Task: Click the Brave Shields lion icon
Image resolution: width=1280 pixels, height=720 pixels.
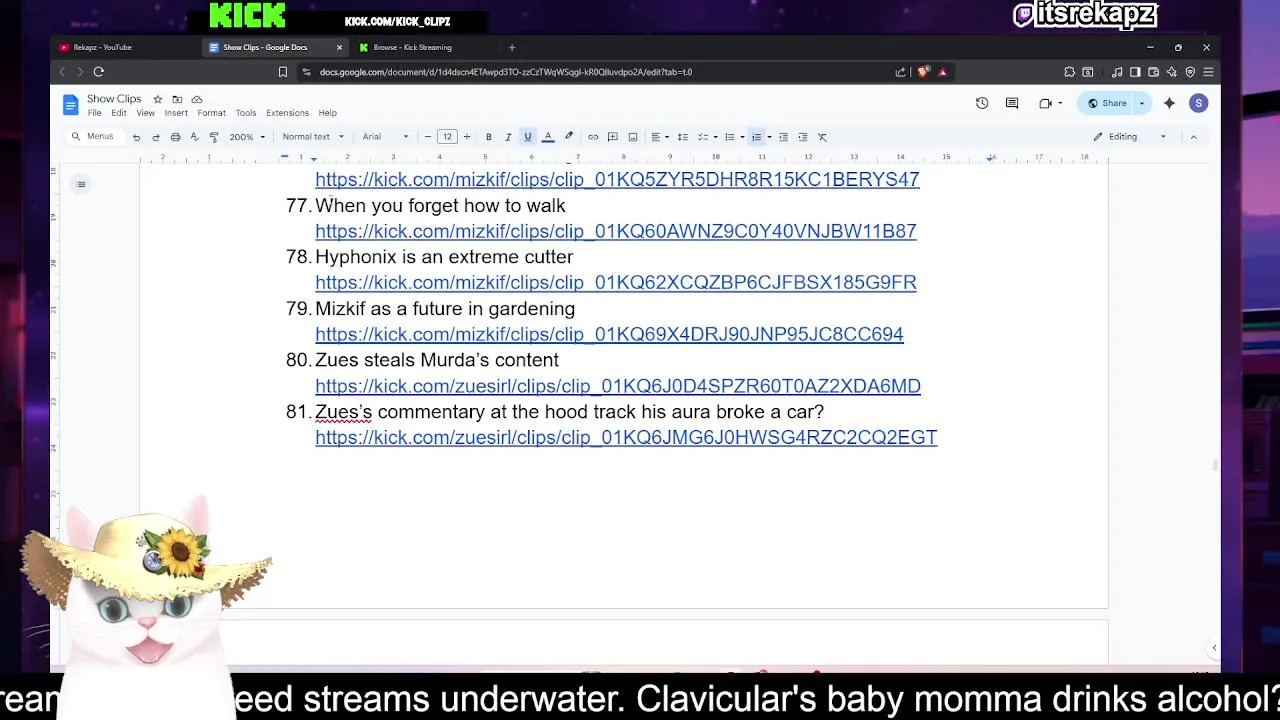Action: [923, 72]
